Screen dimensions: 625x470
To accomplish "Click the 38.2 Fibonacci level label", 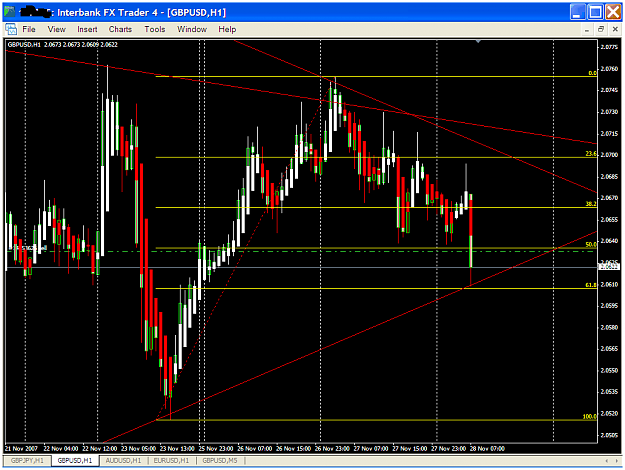I will (591, 204).
